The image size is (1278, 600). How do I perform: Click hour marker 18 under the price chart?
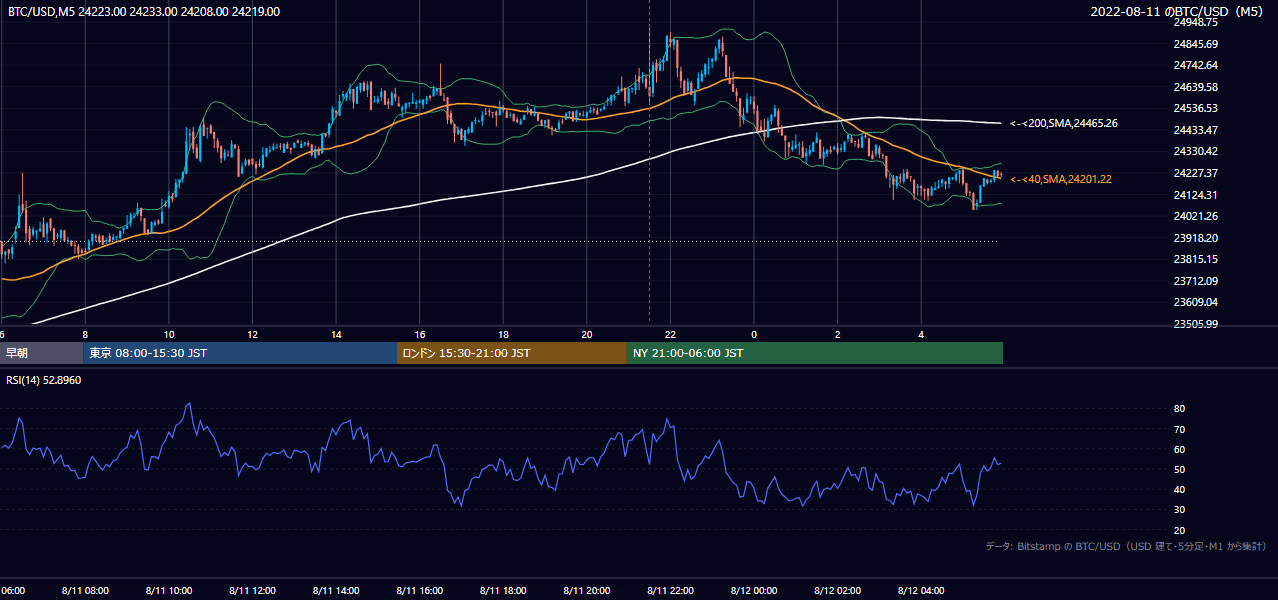pyautogui.click(x=504, y=335)
